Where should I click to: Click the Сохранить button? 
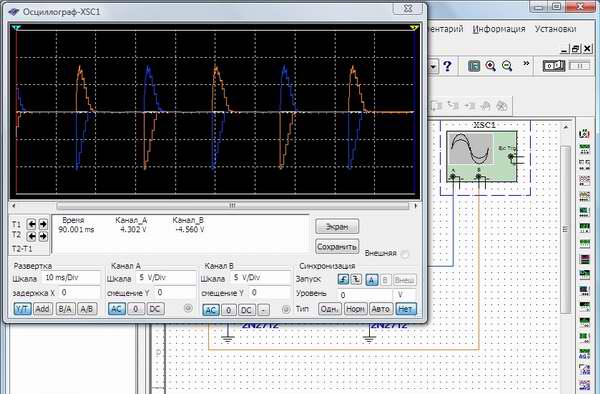(x=337, y=247)
